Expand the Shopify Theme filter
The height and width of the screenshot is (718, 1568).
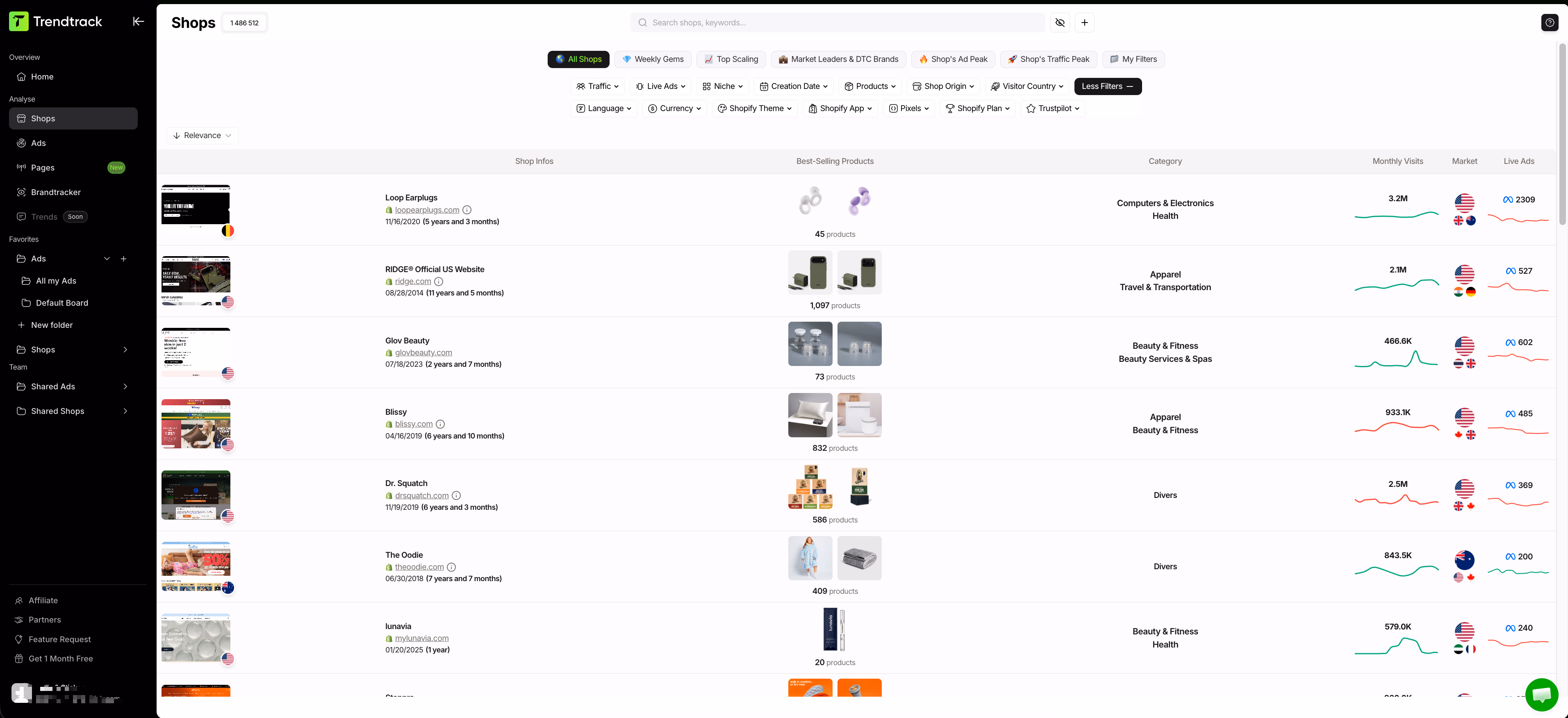tap(754, 108)
